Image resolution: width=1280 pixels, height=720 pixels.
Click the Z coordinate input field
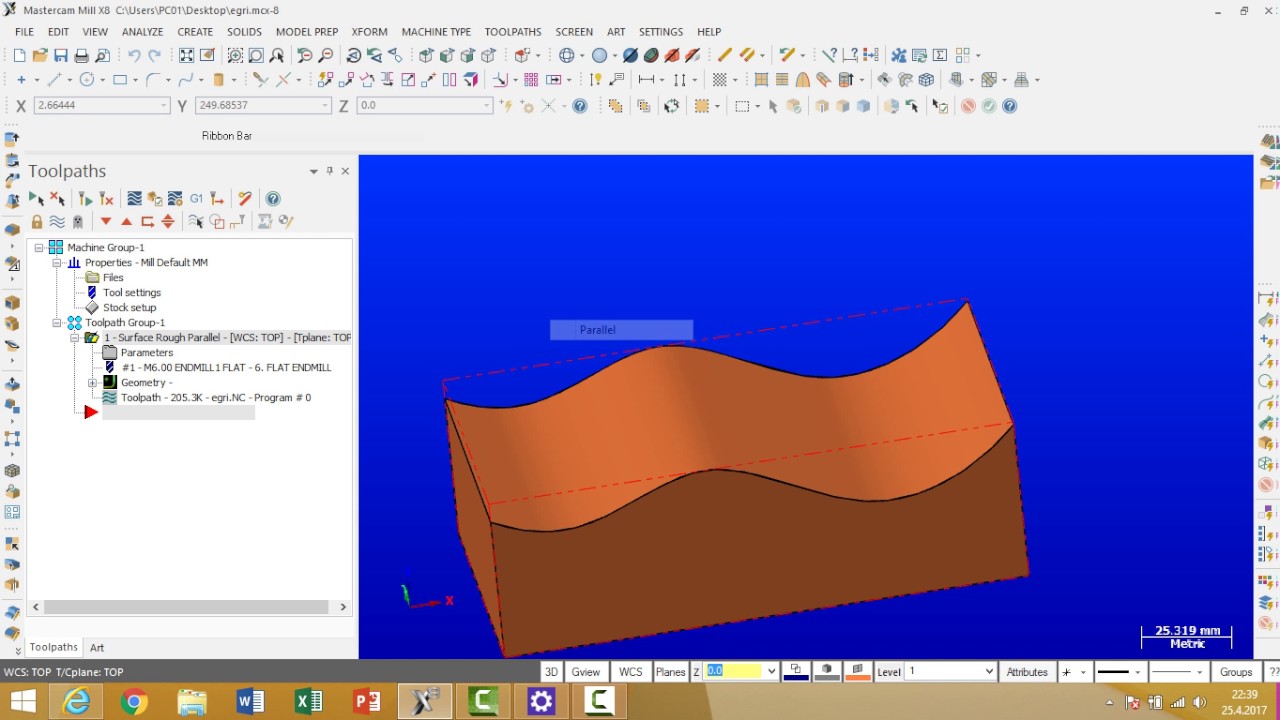pyautogui.click(x=424, y=106)
